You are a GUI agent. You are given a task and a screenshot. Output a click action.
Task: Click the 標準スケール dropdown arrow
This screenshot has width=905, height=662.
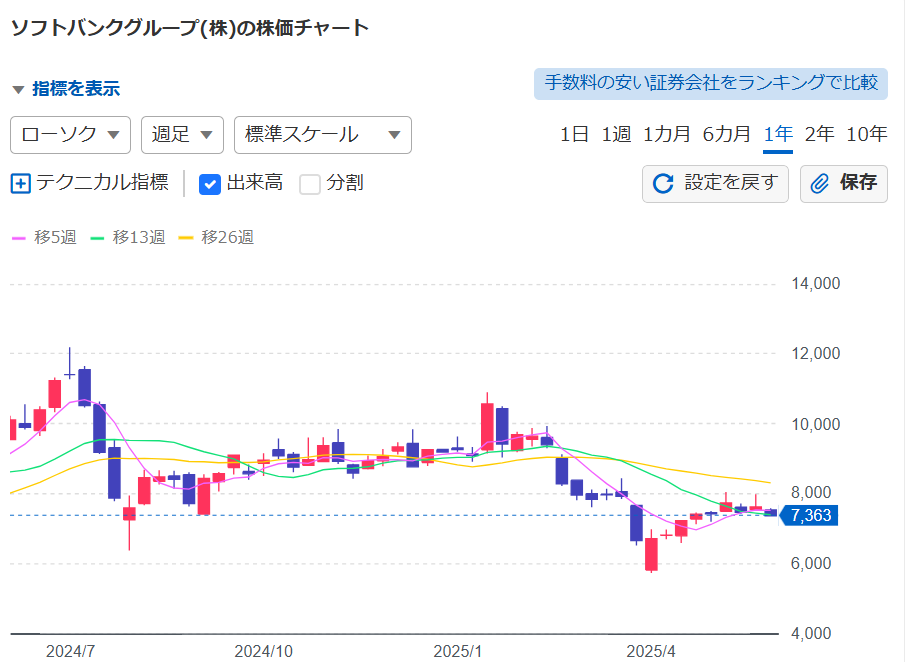394,136
